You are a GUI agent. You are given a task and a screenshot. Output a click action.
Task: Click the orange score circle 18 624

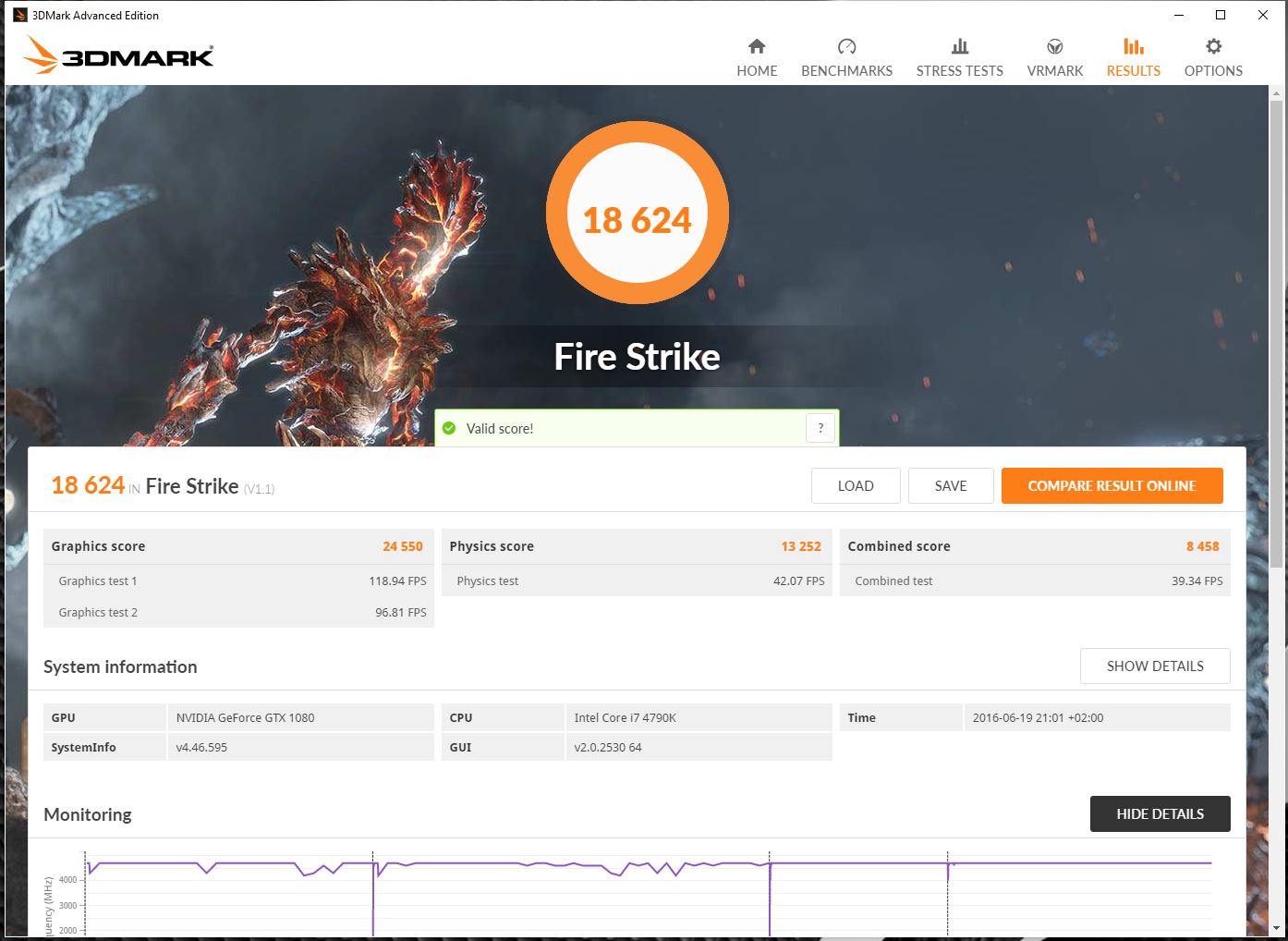click(638, 213)
